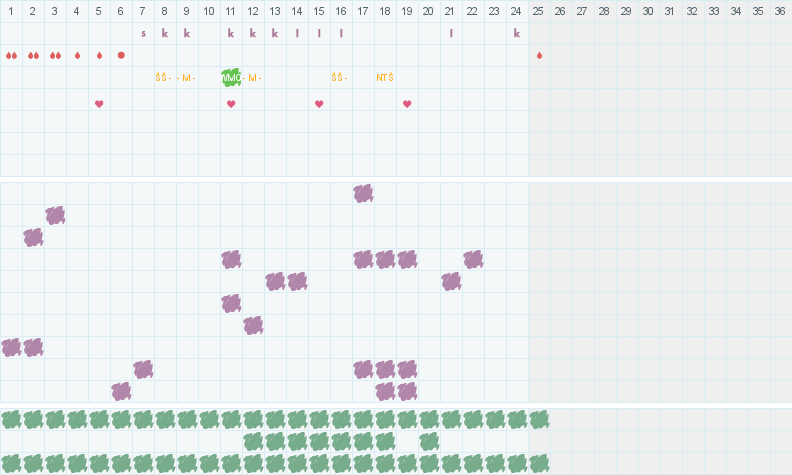Click the heart icon on day 5
The image size is (792, 475).
pyautogui.click(x=99, y=103)
